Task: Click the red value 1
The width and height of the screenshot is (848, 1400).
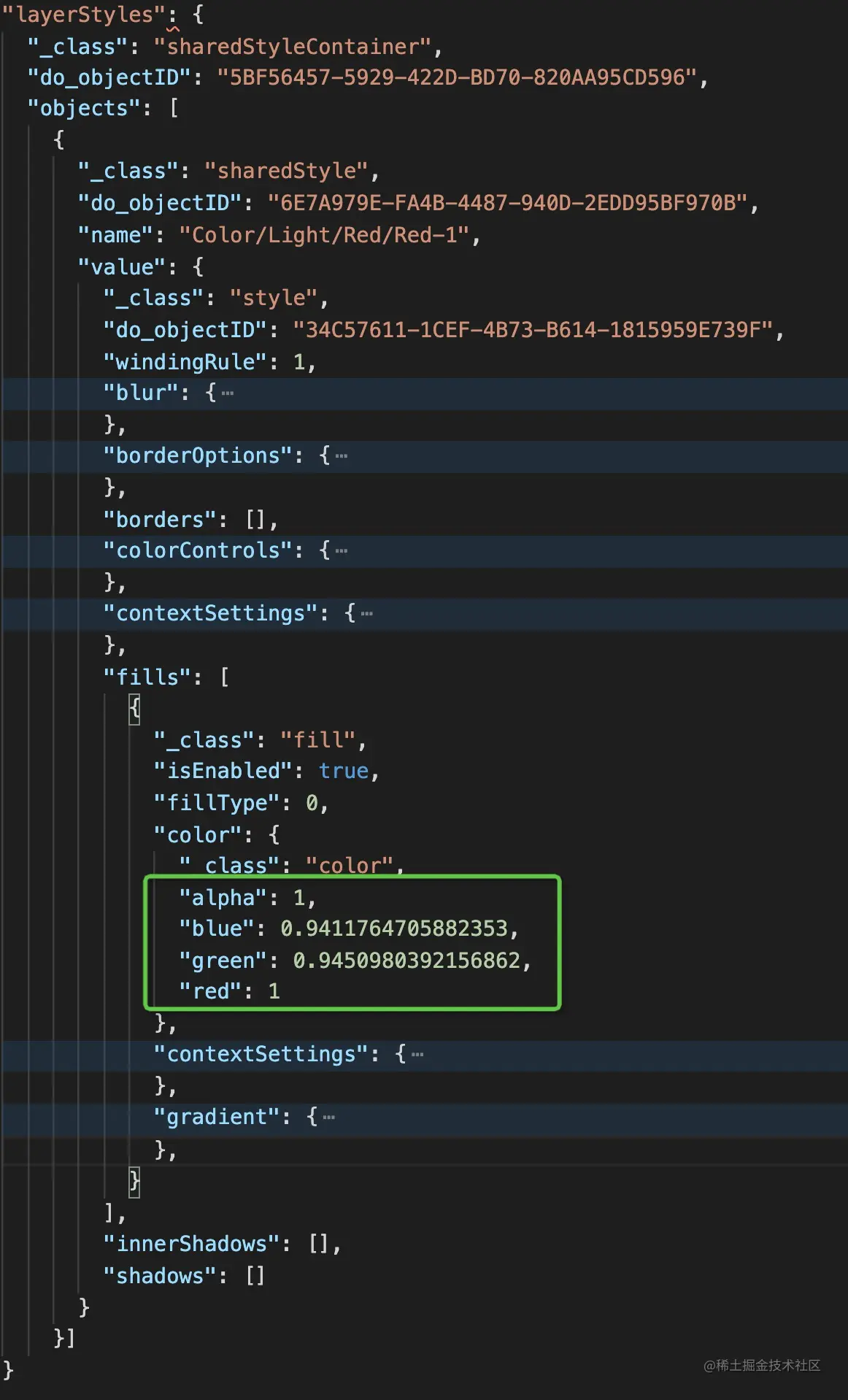Action: click(x=274, y=991)
